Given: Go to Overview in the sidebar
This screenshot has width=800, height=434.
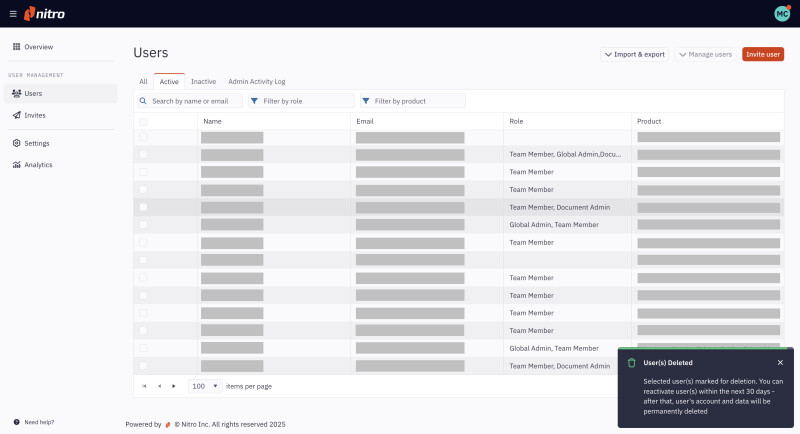Looking at the screenshot, I should coord(38,47).
